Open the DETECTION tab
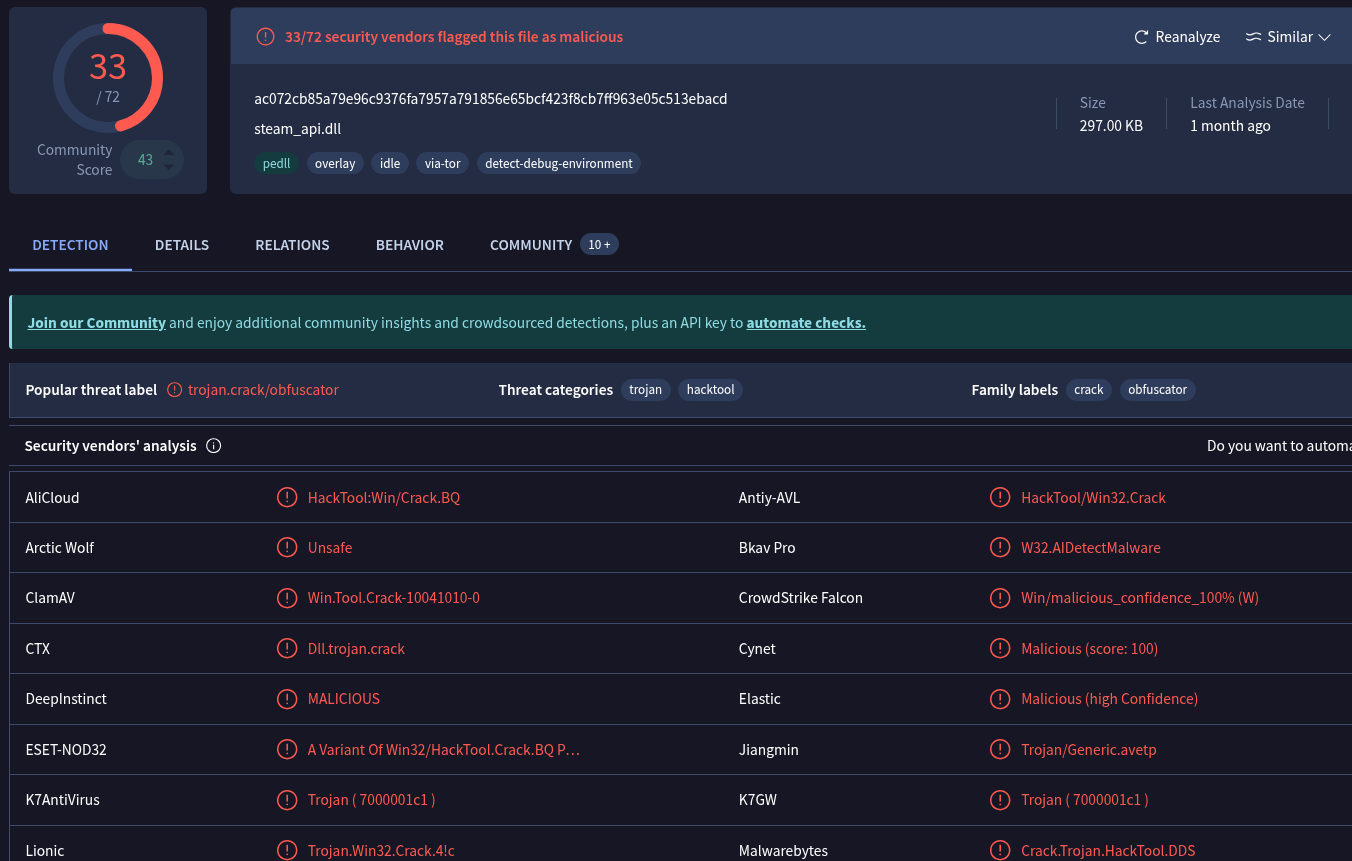This screenshot has width=1352, height=861. coord(70,245)
